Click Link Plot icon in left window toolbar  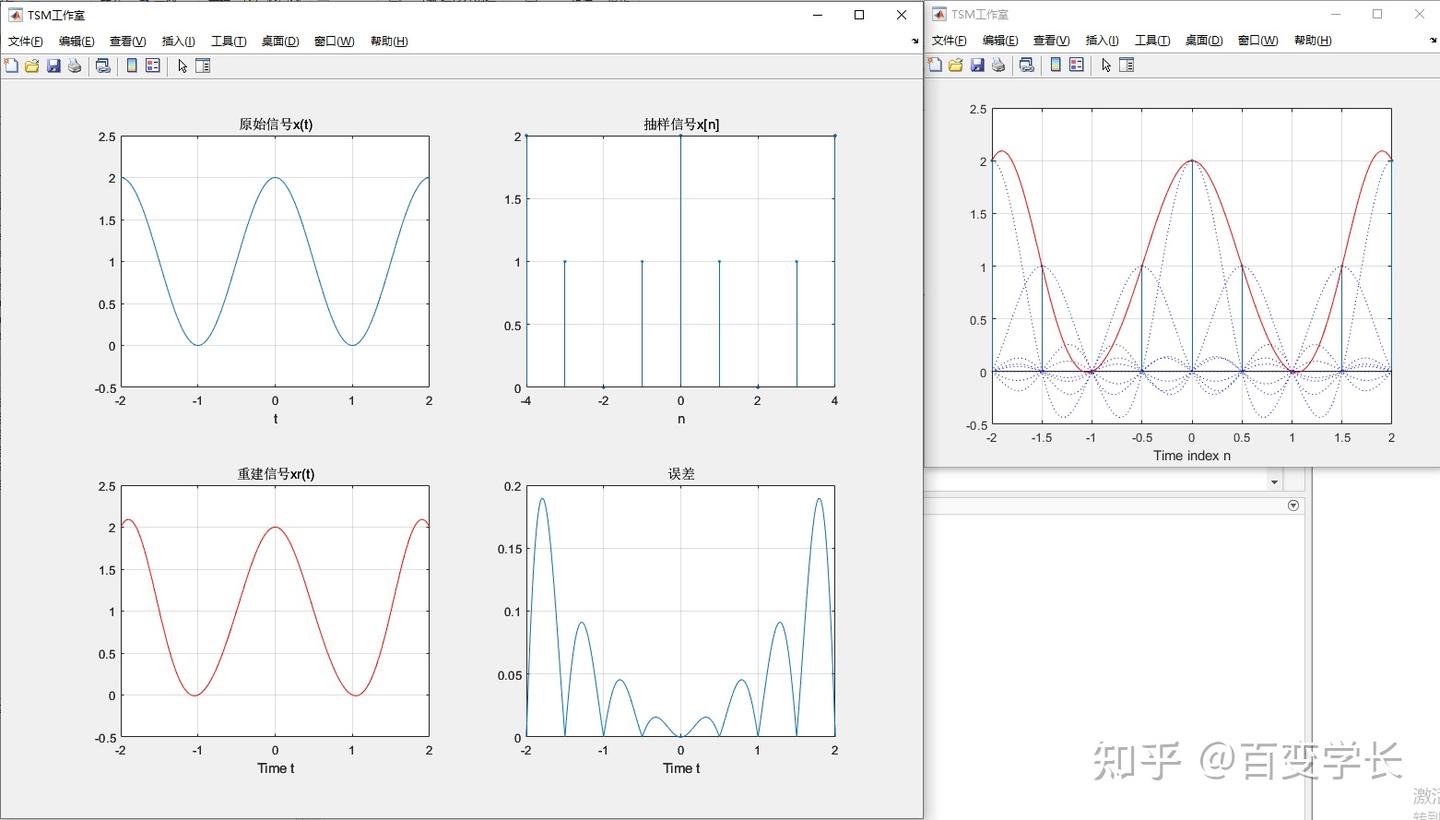click(102, 66)
